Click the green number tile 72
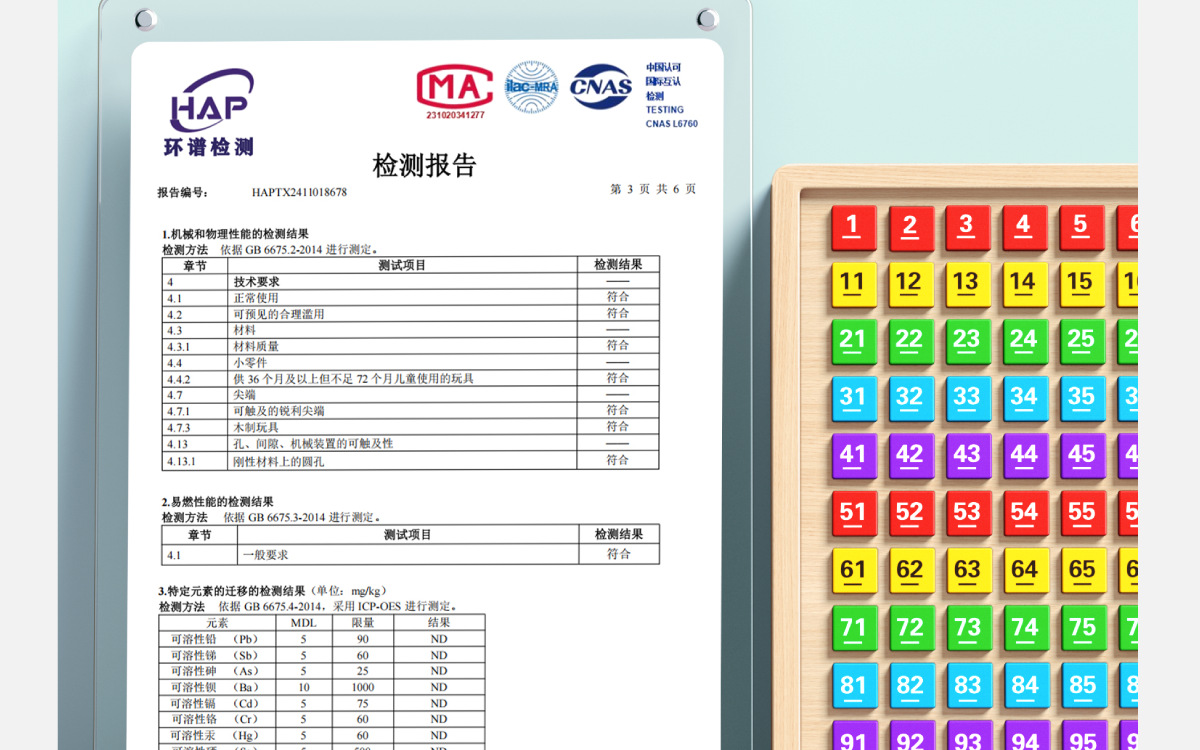Image resolution: width=1200 pixels, height=750 pixels. [911, 628]
